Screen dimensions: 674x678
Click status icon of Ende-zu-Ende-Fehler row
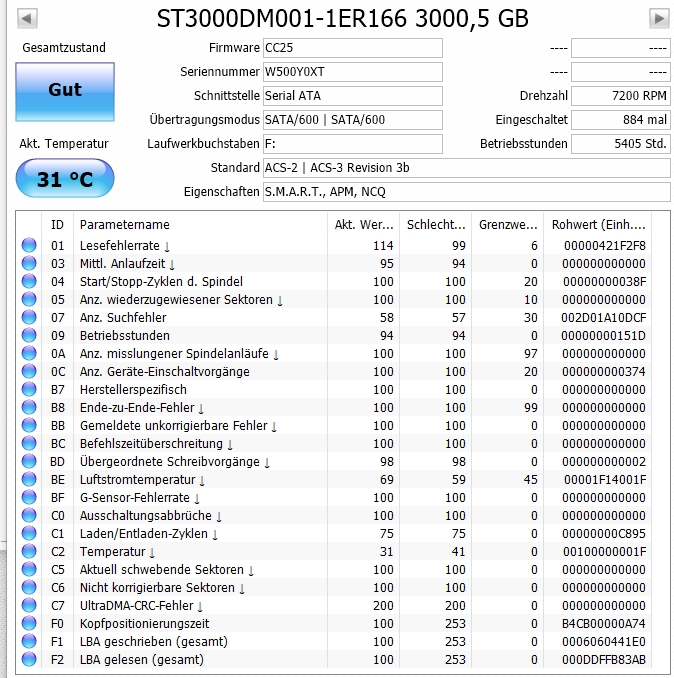click(29, 407)
